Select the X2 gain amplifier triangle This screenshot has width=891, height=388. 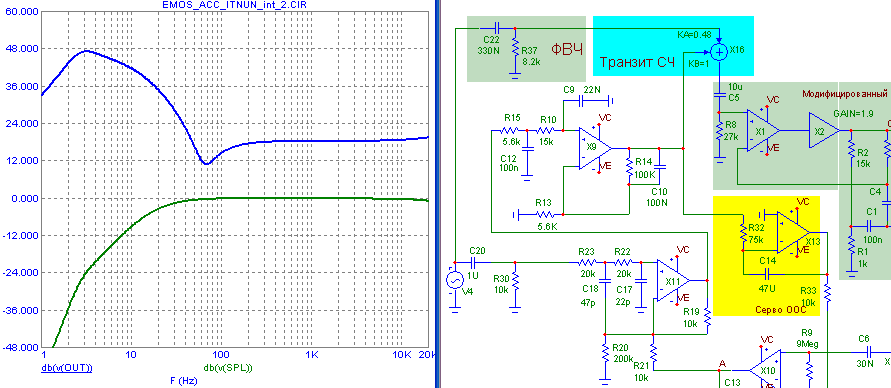pos(824,131)
